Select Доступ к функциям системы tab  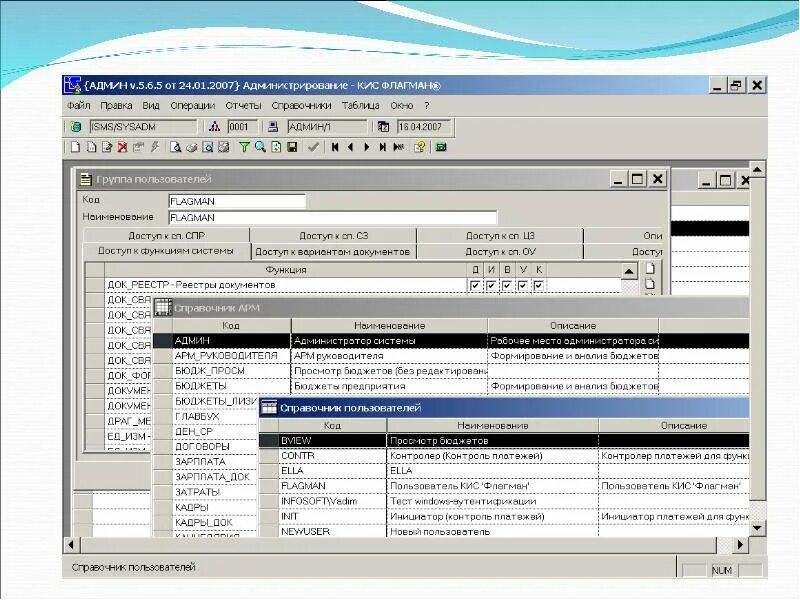[x=166, y=251]
